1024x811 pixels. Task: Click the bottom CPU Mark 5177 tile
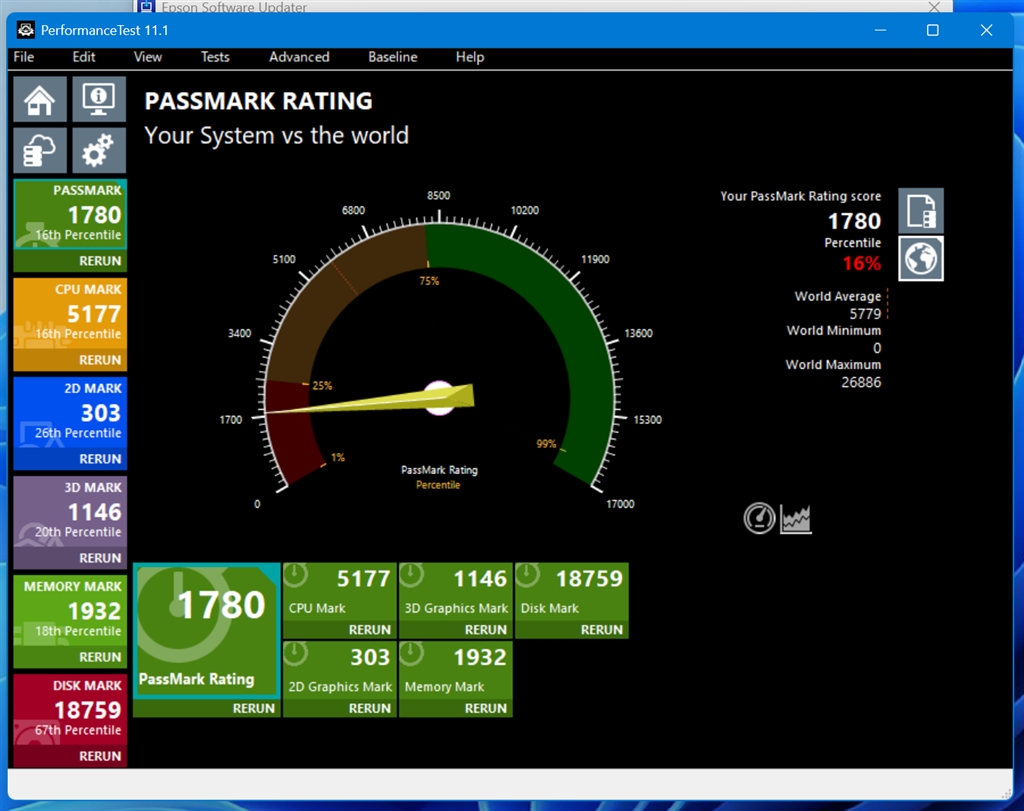pyautogui.click(x=340, y=592)
